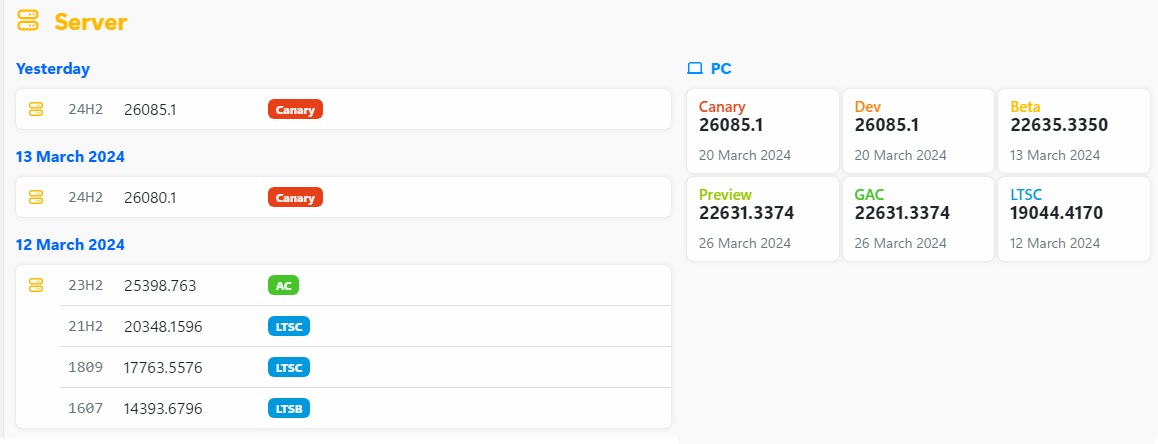Screen dimensions: 1158x444
Task: Click the 12 March 2024 date heading
Action: click(x=70, y=245)
